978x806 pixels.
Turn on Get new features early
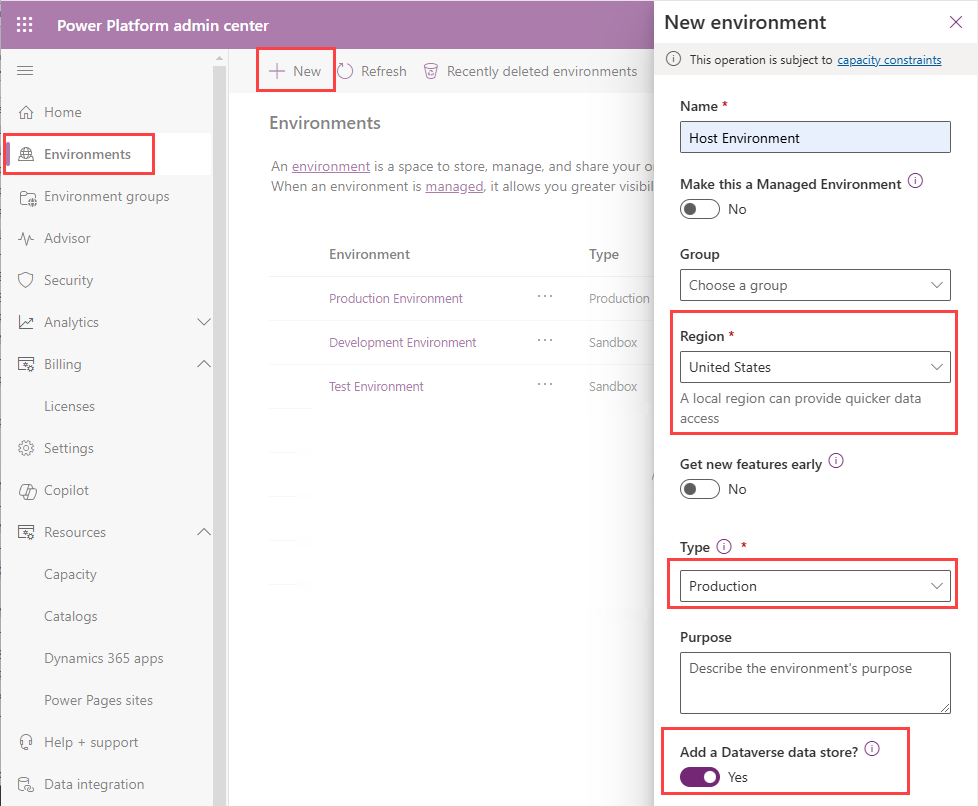coord(699,489)
